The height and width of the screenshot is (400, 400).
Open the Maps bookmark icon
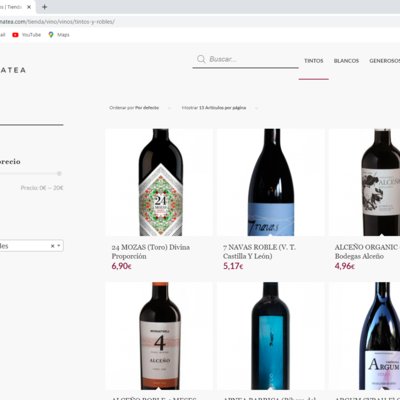[x=51, y=35]
